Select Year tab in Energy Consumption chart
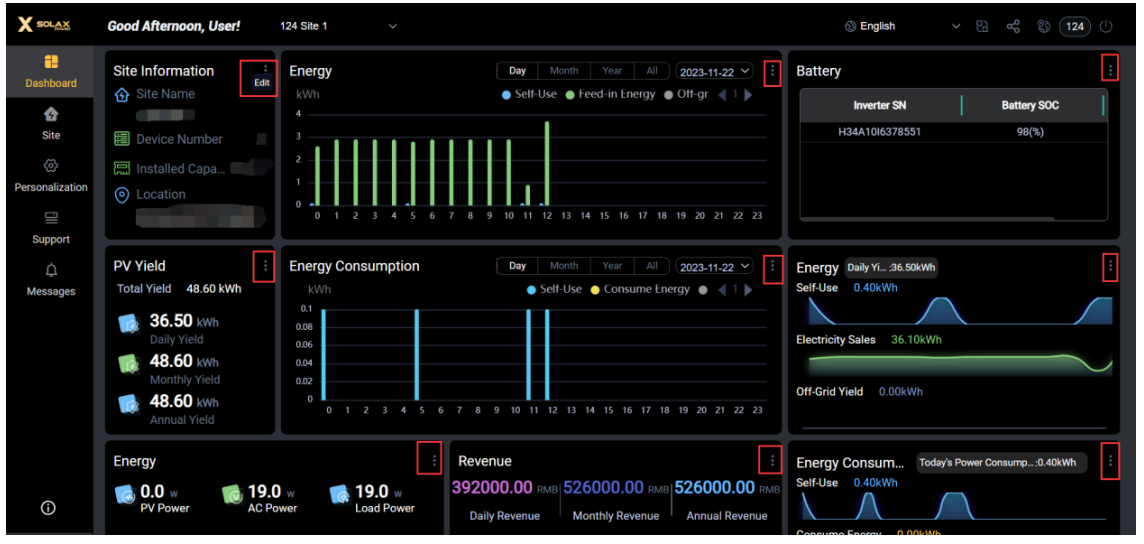This screenshot has height=544, width=1144. pos(612,266)
